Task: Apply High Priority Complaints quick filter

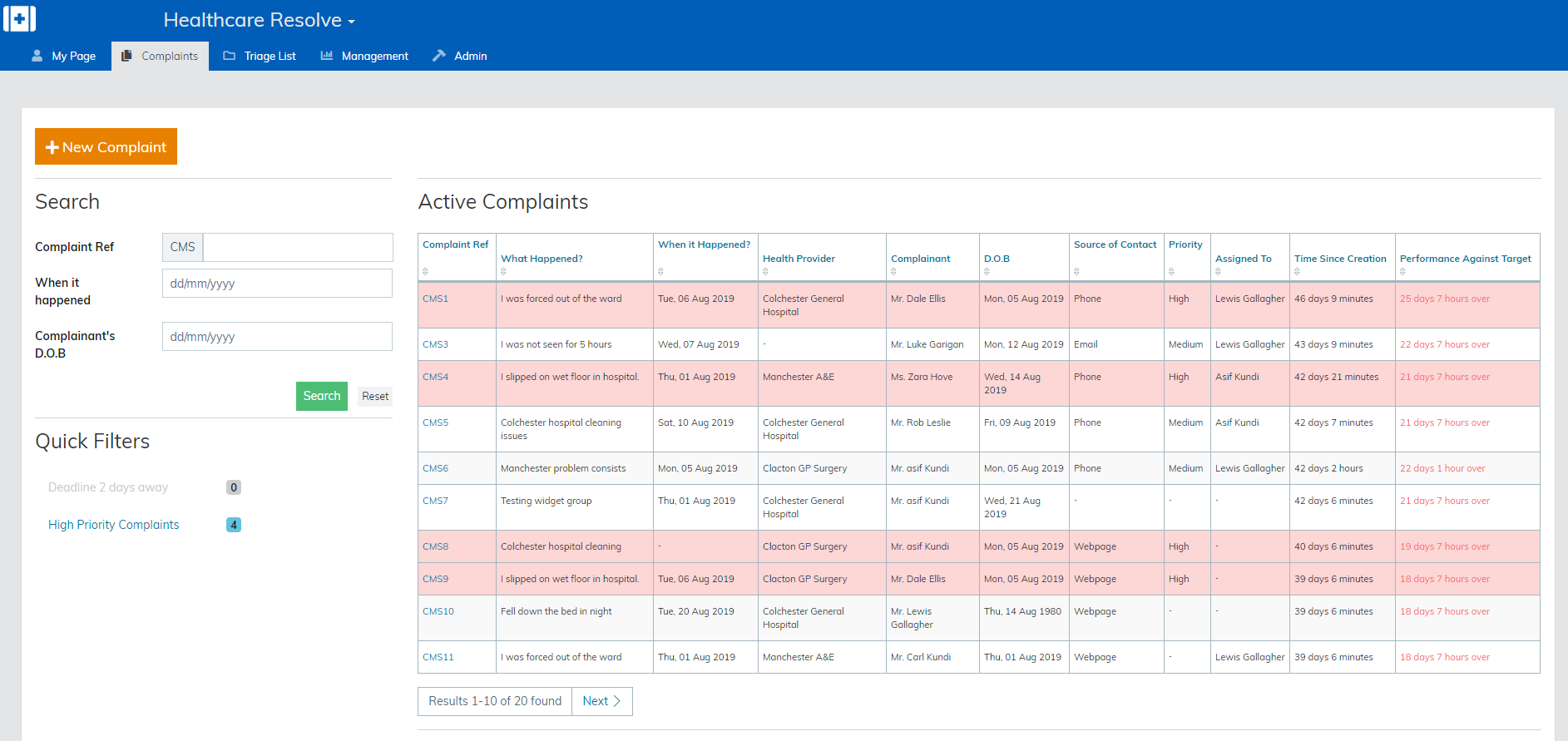Action: 114,525
